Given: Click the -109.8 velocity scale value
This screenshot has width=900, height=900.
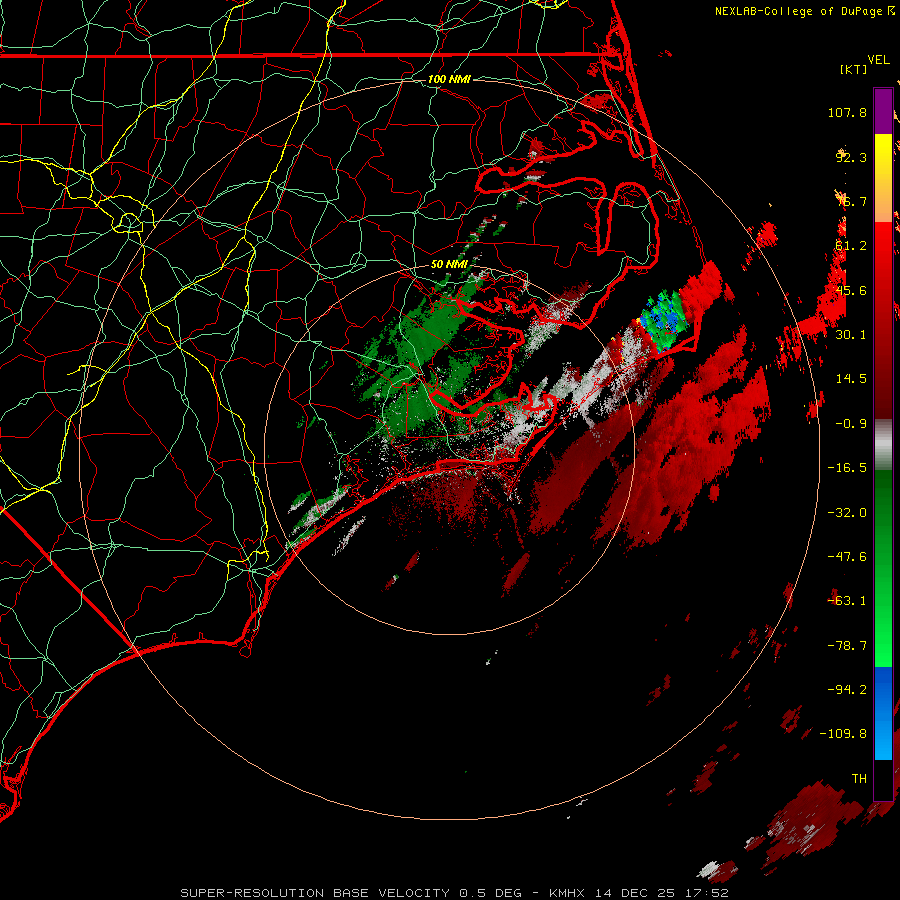Looking at the screenshot, I should [843, 734].
